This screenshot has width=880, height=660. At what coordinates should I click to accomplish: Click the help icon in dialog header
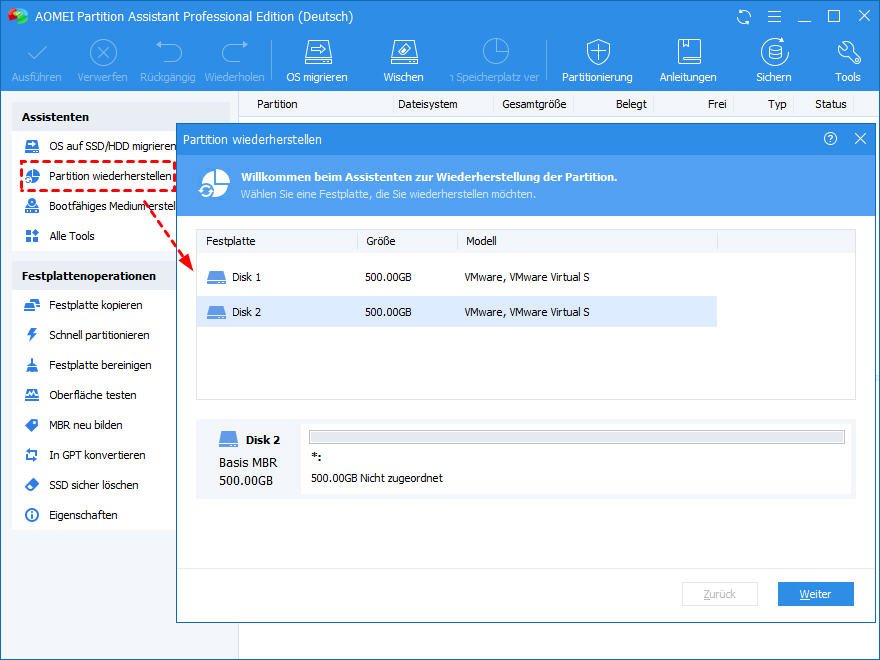[x=830, y=139]
